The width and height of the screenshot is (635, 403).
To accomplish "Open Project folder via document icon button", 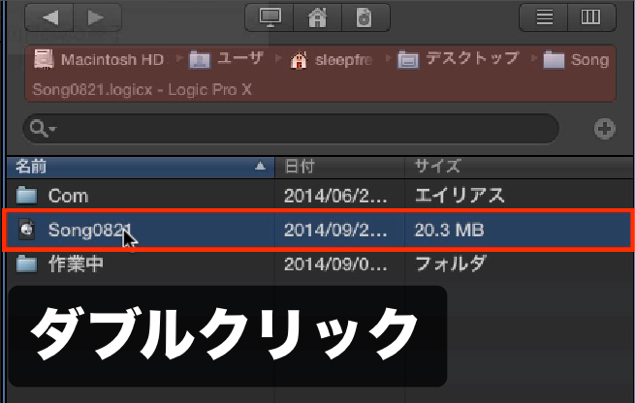I will point(366,17).
